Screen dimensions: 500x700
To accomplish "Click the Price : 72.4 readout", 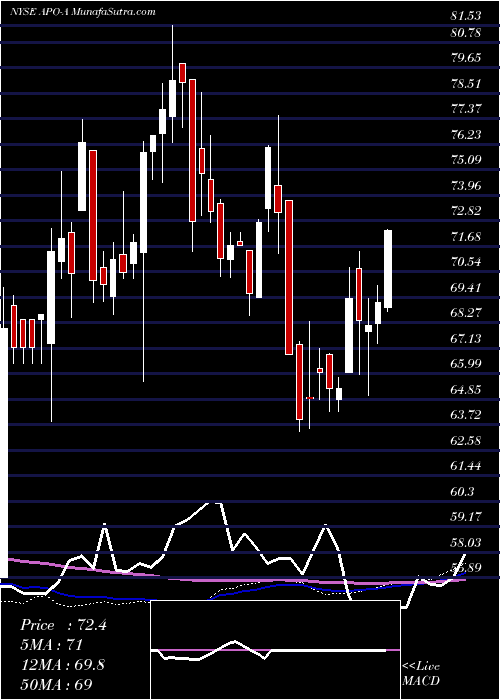I will coord(63,625).
